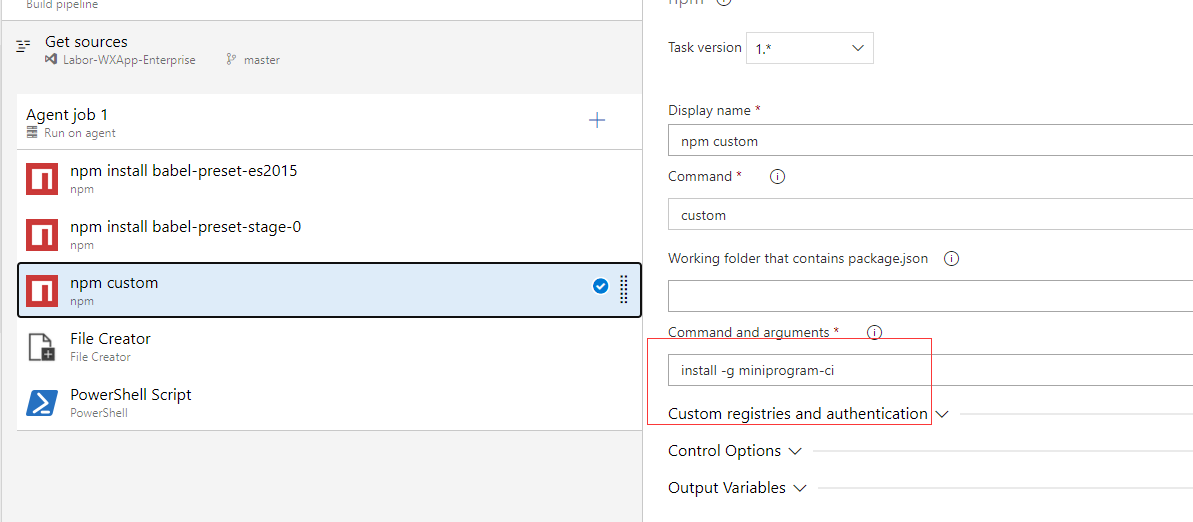Select the File Creator task
Image resolution: width=1193 pixels, height=522 pixels.
click(329, 346)
